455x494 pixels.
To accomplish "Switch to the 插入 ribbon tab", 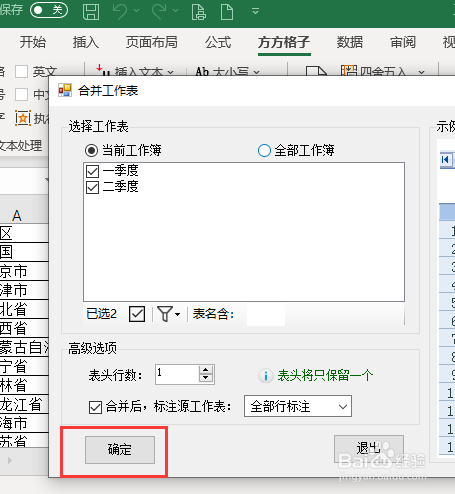I will coord(86,42).
